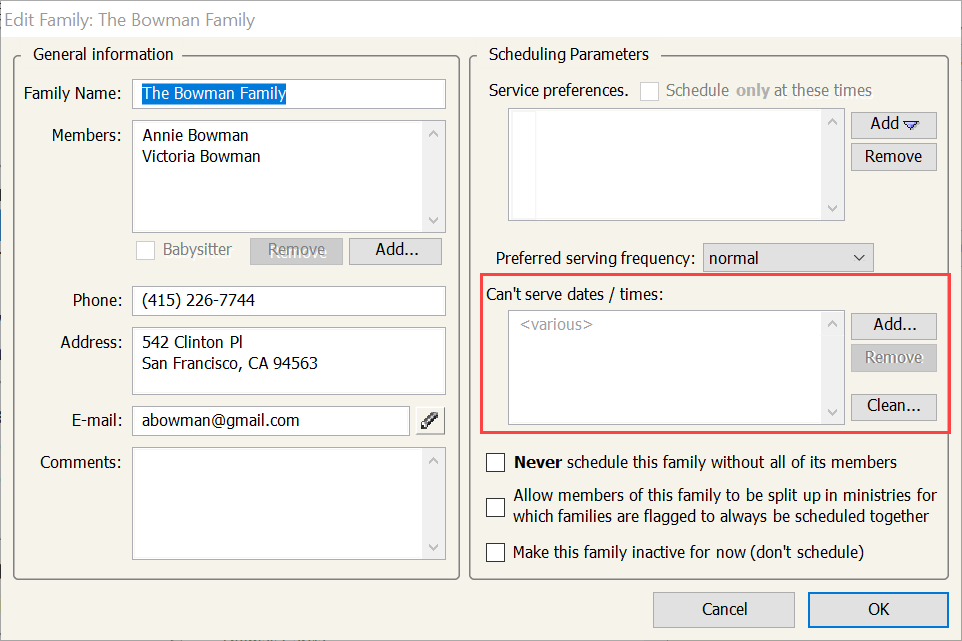
Task: Open the service preferences Add dropdown
Action: [x=893, y=124]
